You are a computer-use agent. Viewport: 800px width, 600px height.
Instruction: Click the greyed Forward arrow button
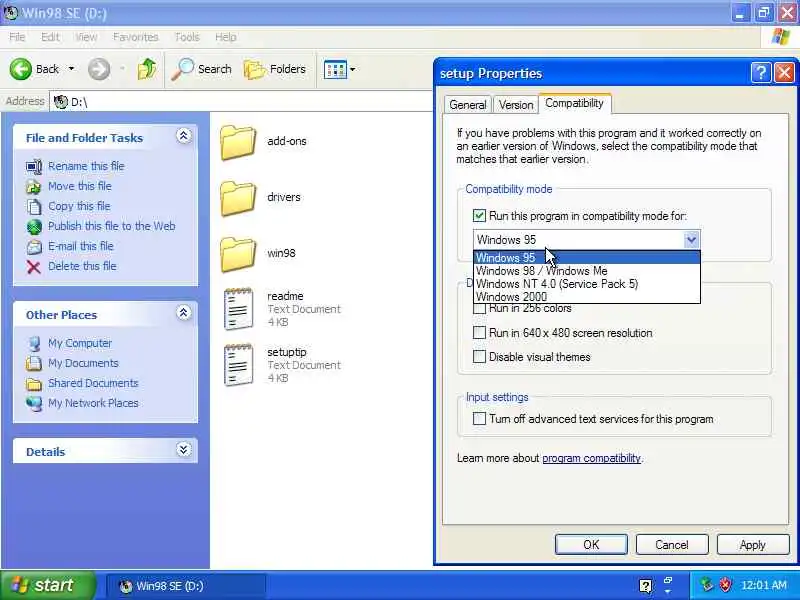99,69
